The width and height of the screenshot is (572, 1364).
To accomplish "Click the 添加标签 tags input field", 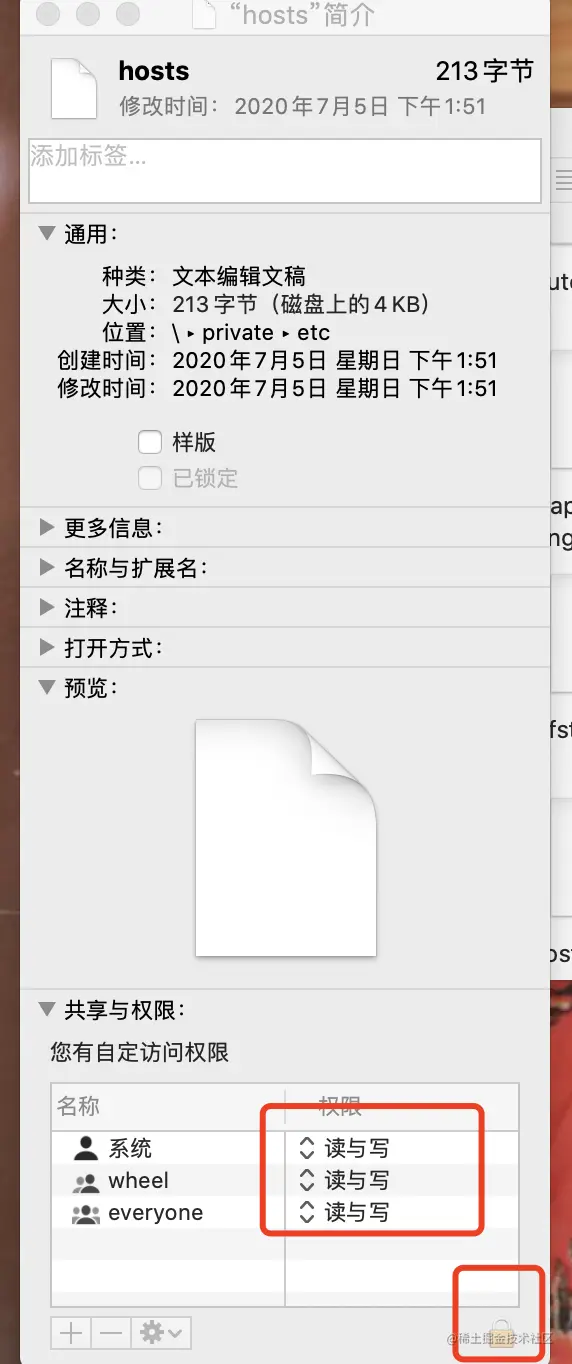I will click(x=285, y=171).
